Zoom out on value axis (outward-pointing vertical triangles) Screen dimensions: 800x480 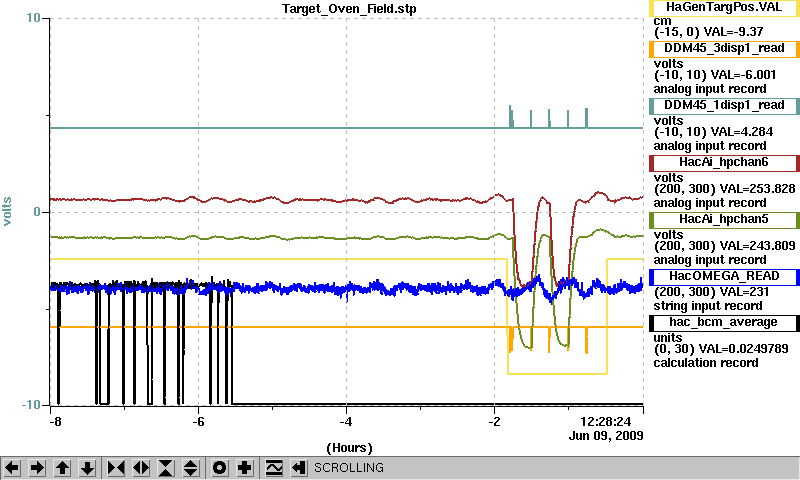(191, 468)
